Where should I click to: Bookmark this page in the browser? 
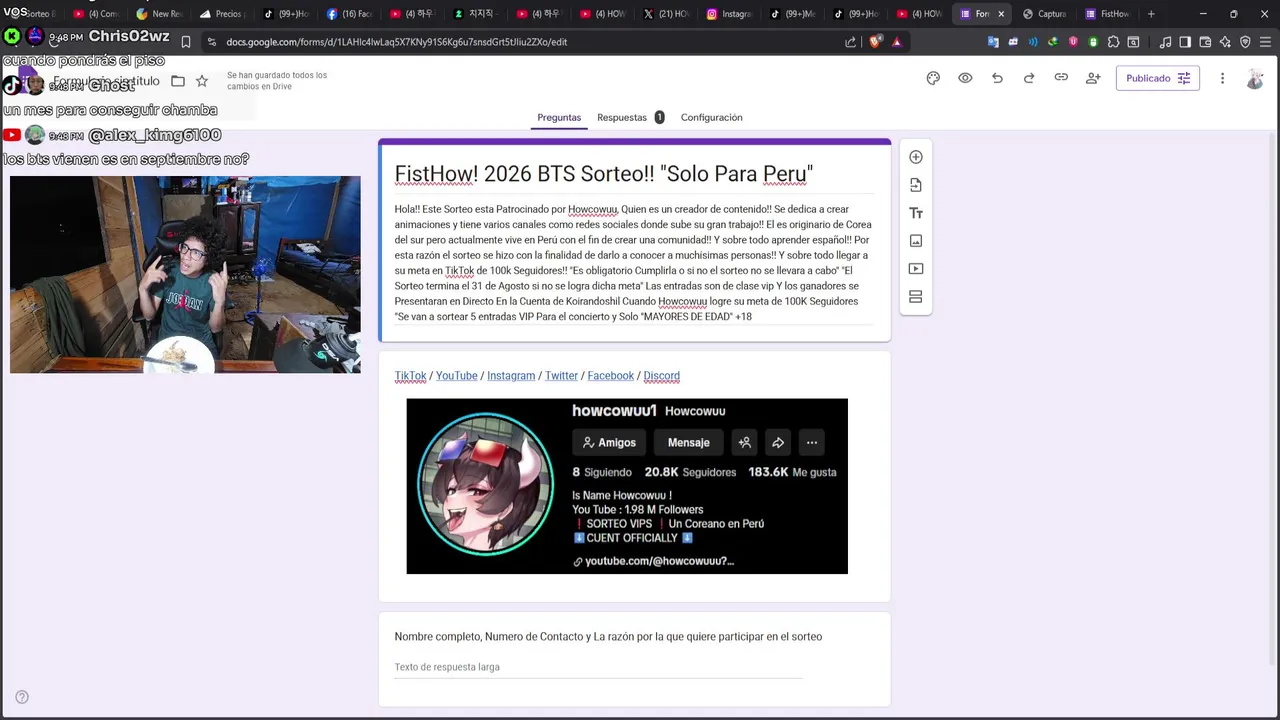point(186,42)
